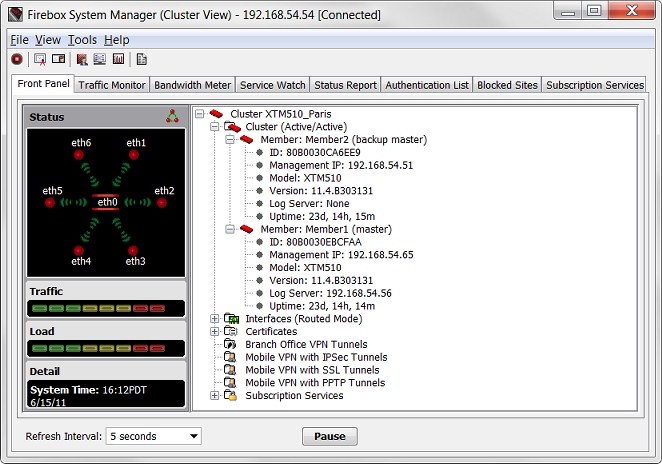Open the View menu
This screenshot has width=662, height=464.
[48, 40]
